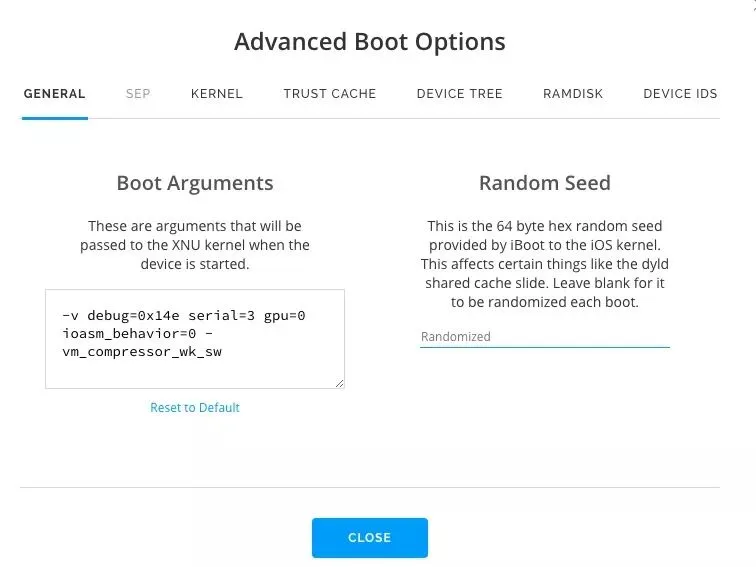Click the Random Seed heading
This screenshot has width=756, height=567.
(x=544, y=183)
